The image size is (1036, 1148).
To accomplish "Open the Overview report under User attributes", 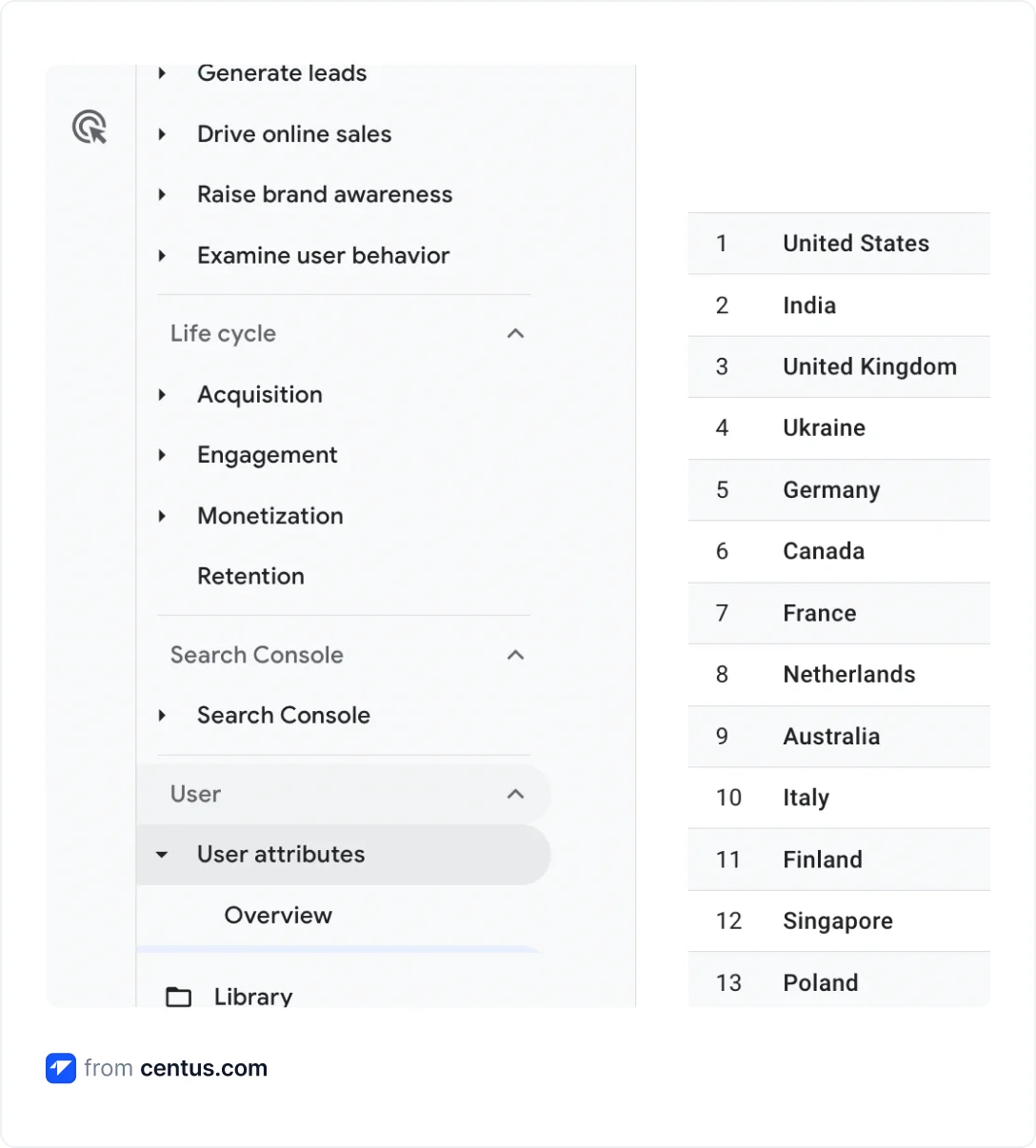I will [x=278, y=915].
